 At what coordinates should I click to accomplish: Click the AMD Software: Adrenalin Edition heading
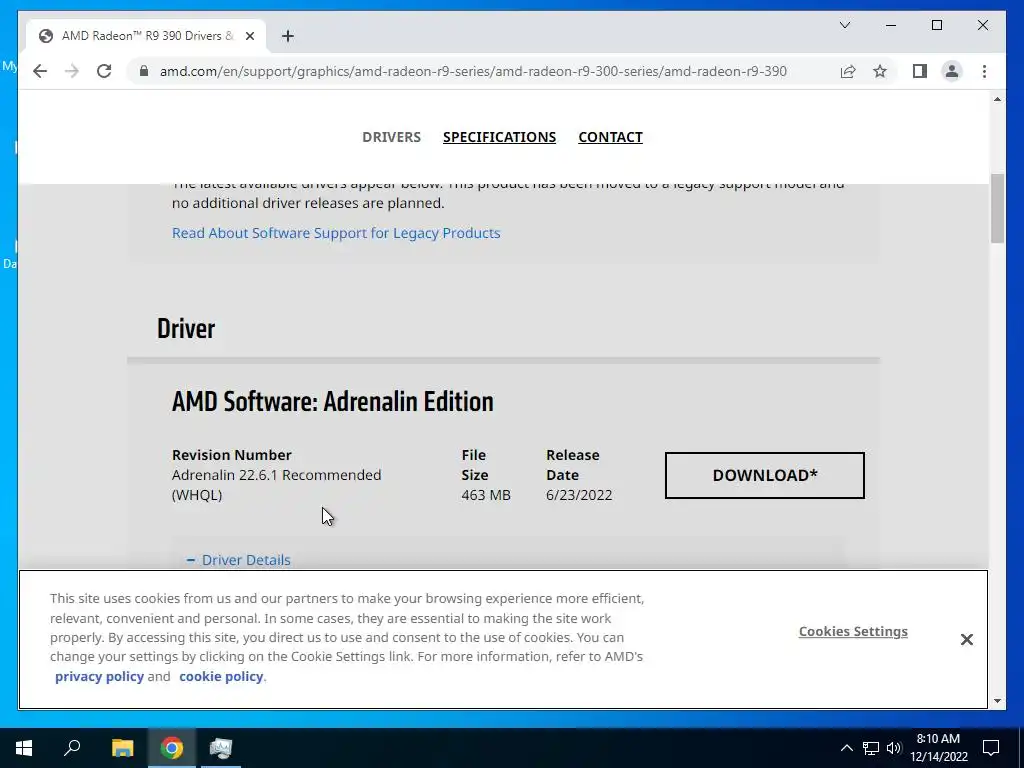pos(332,402)
